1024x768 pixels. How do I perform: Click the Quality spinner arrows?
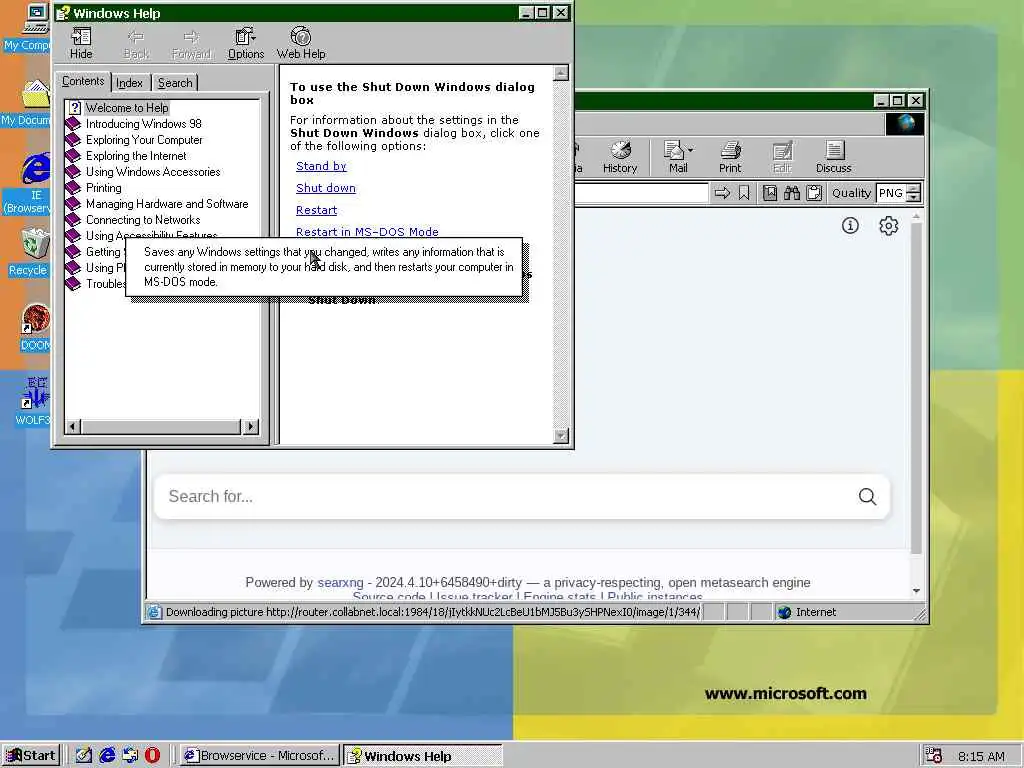click(x=914, y=193)
